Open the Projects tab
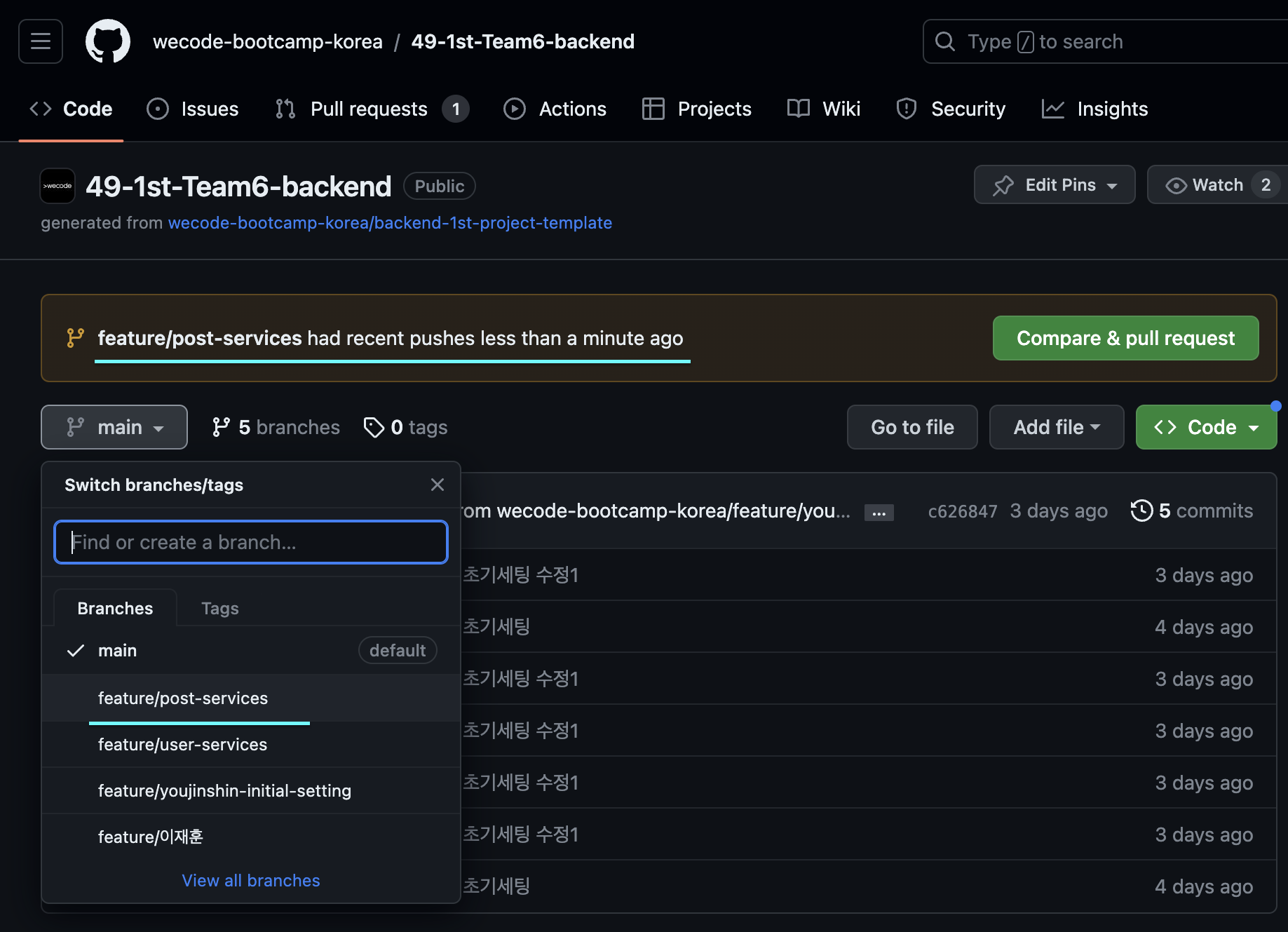Image resolution: width=1288 pixels, height=932 pixels. 697,109
